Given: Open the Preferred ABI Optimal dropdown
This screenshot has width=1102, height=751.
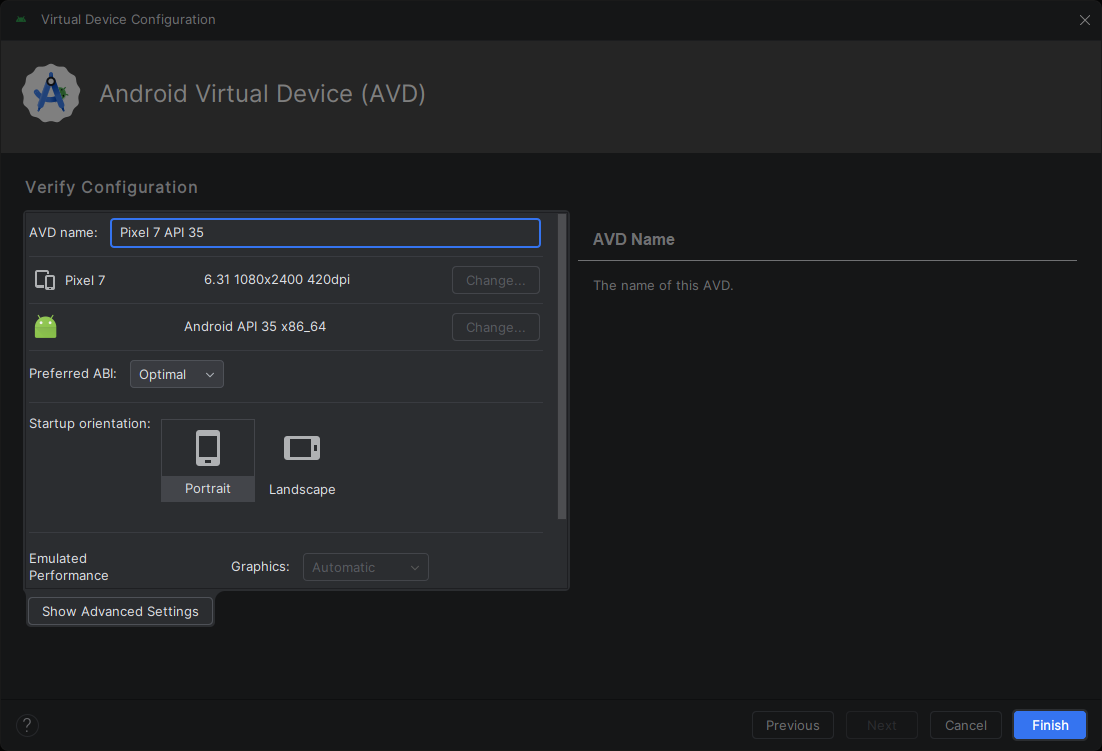Looking at the screenshot, I should 177,374.
